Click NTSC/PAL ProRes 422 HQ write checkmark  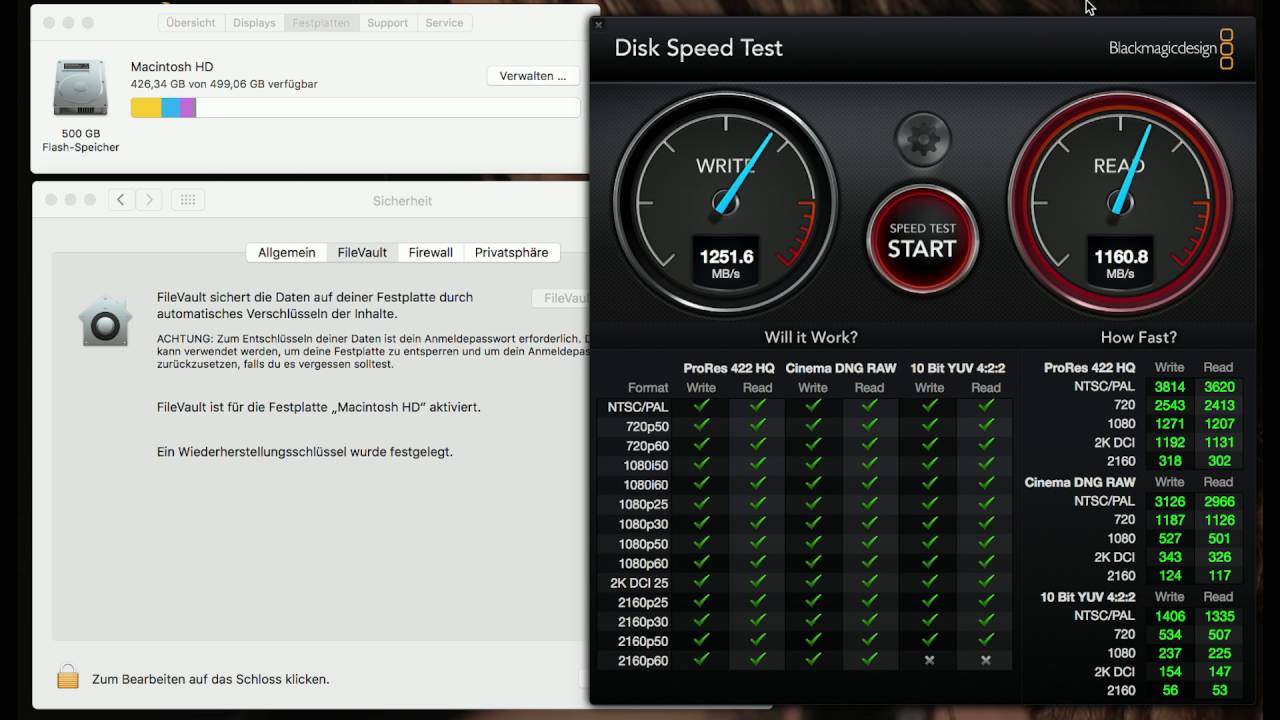[701, 406]
